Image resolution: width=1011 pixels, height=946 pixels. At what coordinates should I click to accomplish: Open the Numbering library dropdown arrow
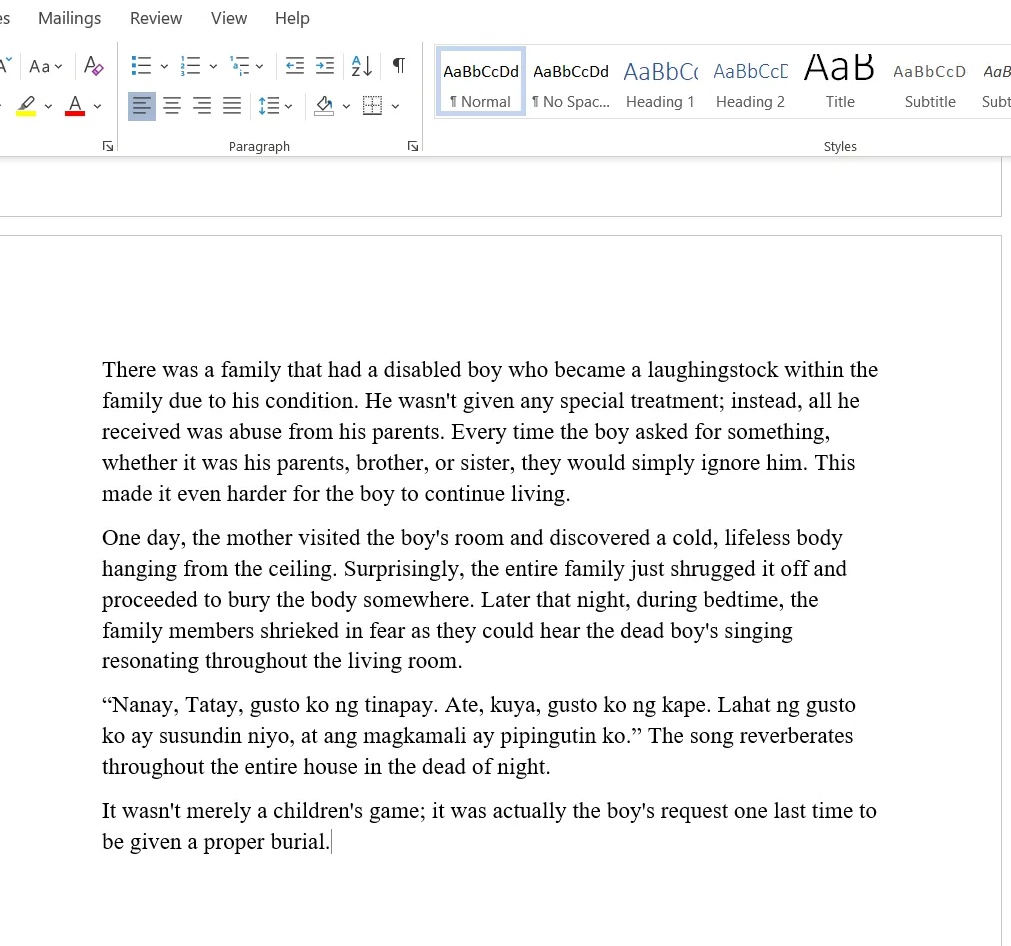213,66
